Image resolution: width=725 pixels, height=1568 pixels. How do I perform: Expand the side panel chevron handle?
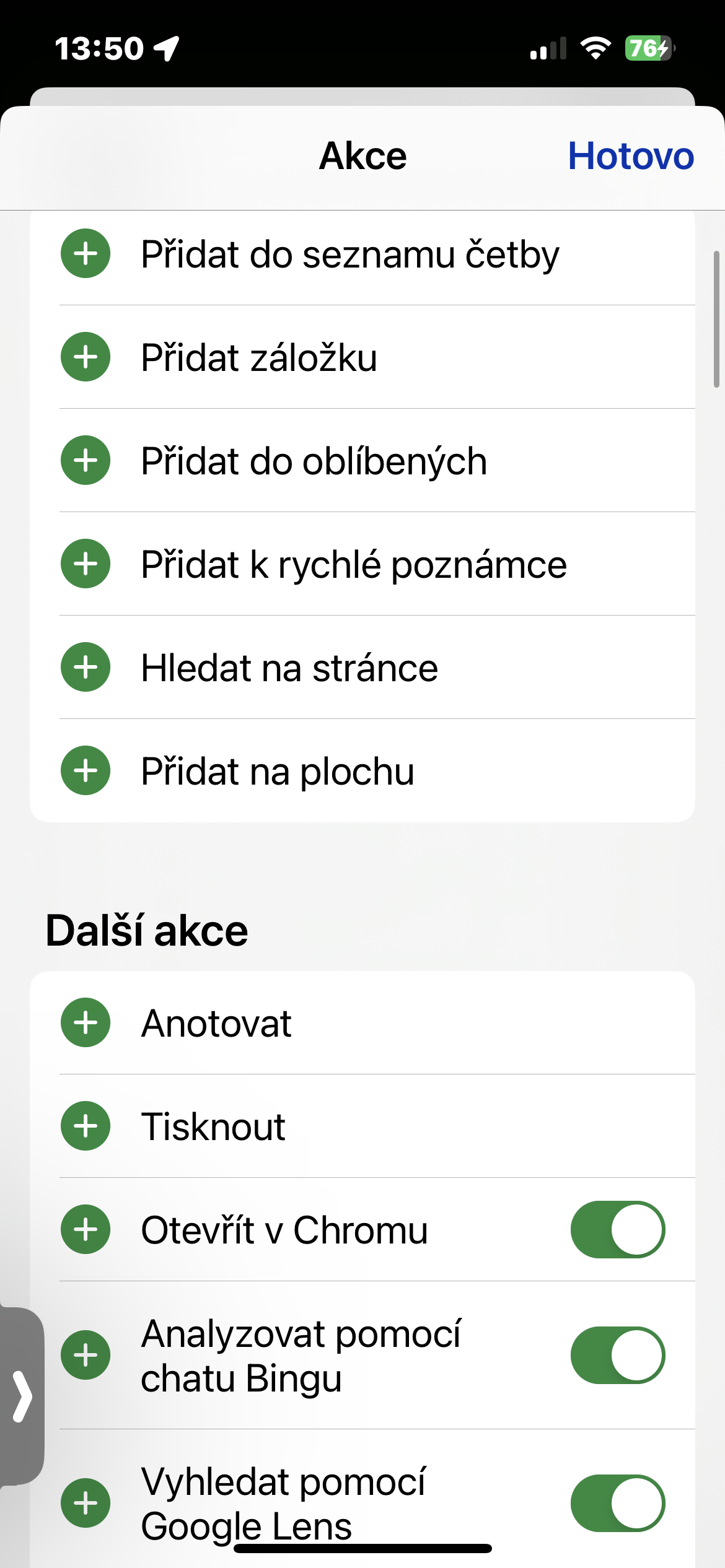point(22,1396)
